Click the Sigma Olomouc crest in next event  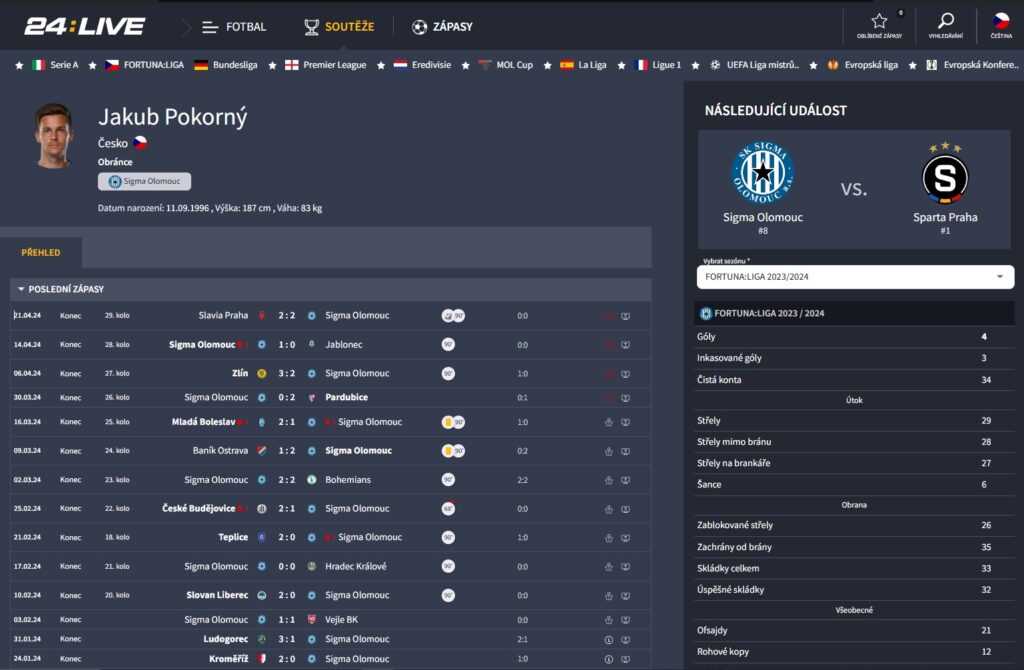coord(762,173)
